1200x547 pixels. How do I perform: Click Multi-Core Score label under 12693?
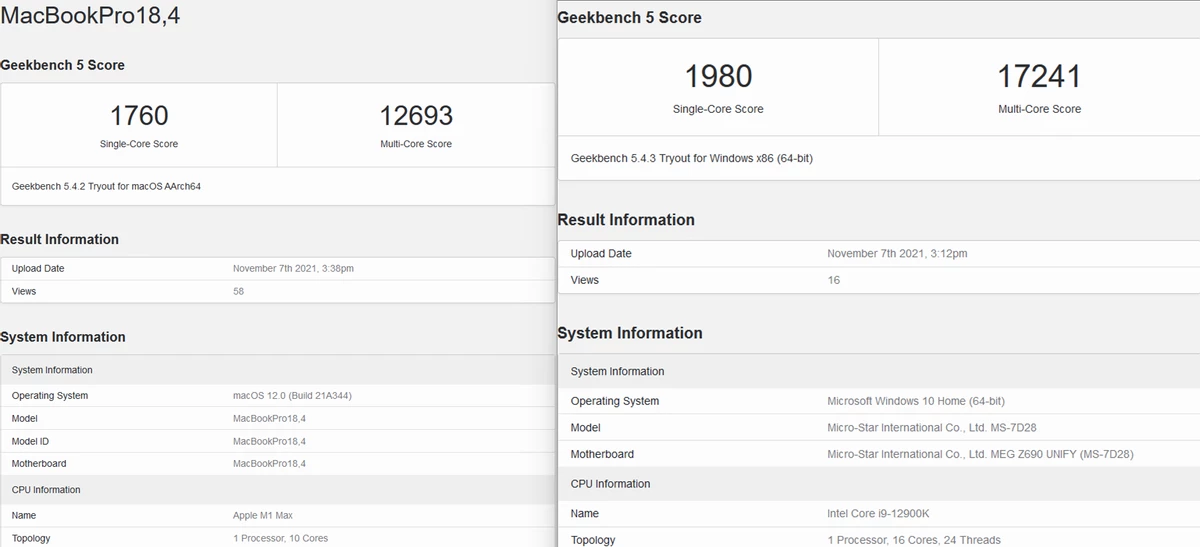tap(416, 144)
